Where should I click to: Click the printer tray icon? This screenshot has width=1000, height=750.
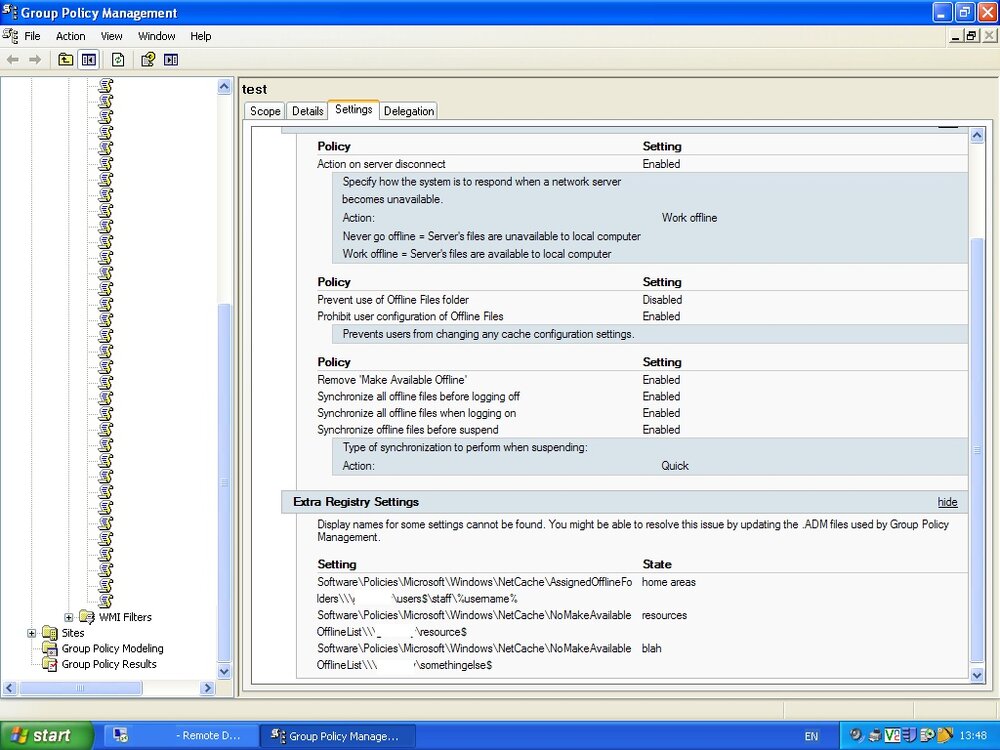point(876,735)
